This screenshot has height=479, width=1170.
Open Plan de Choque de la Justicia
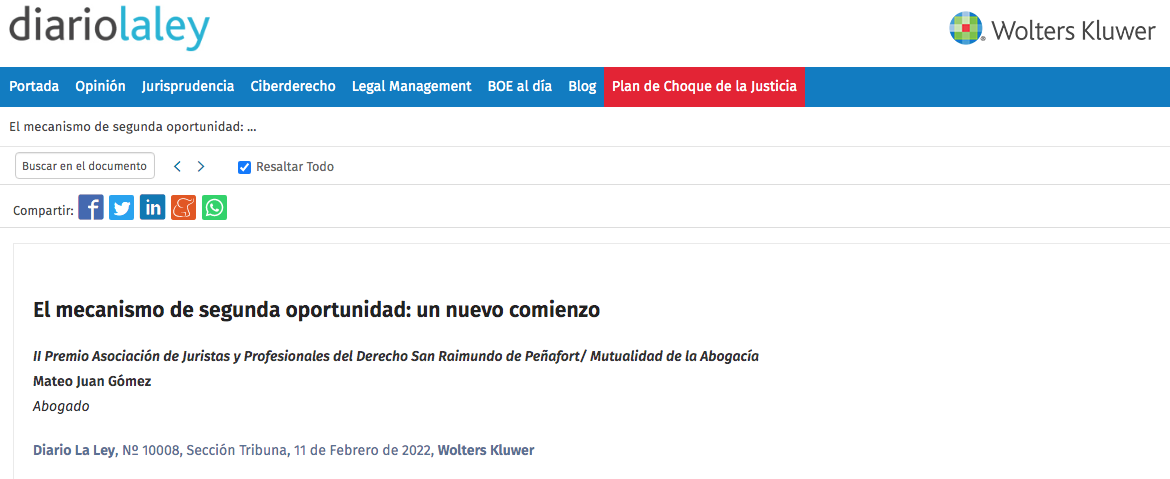704,87
